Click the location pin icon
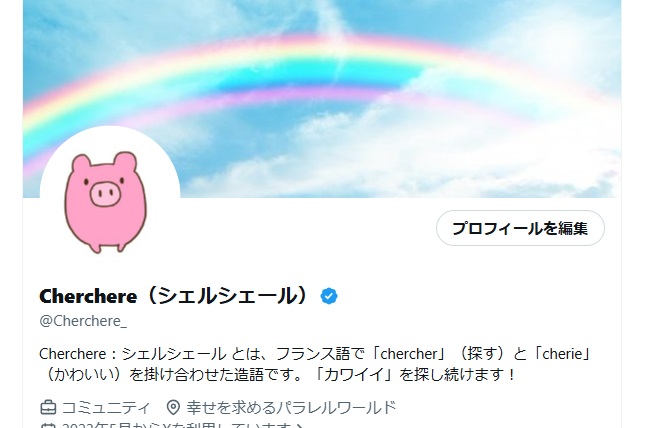Screen dimensions: 648x428 (173, 408)
